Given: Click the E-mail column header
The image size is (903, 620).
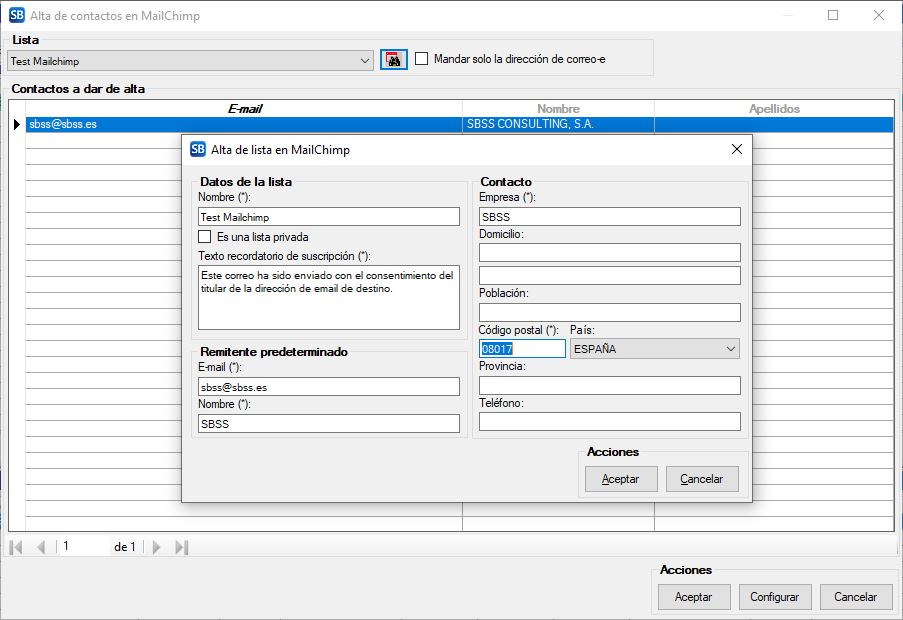Looking at the screenshot, I should click(244, 109).
